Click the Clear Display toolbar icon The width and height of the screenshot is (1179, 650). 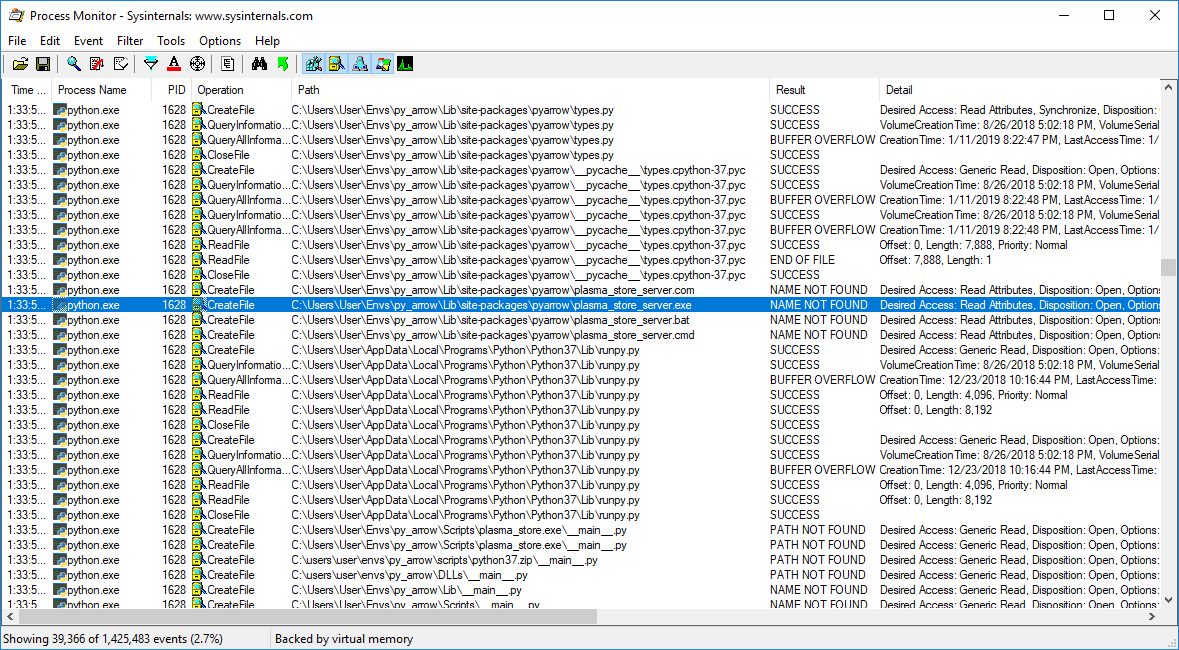tap(95, 63)
